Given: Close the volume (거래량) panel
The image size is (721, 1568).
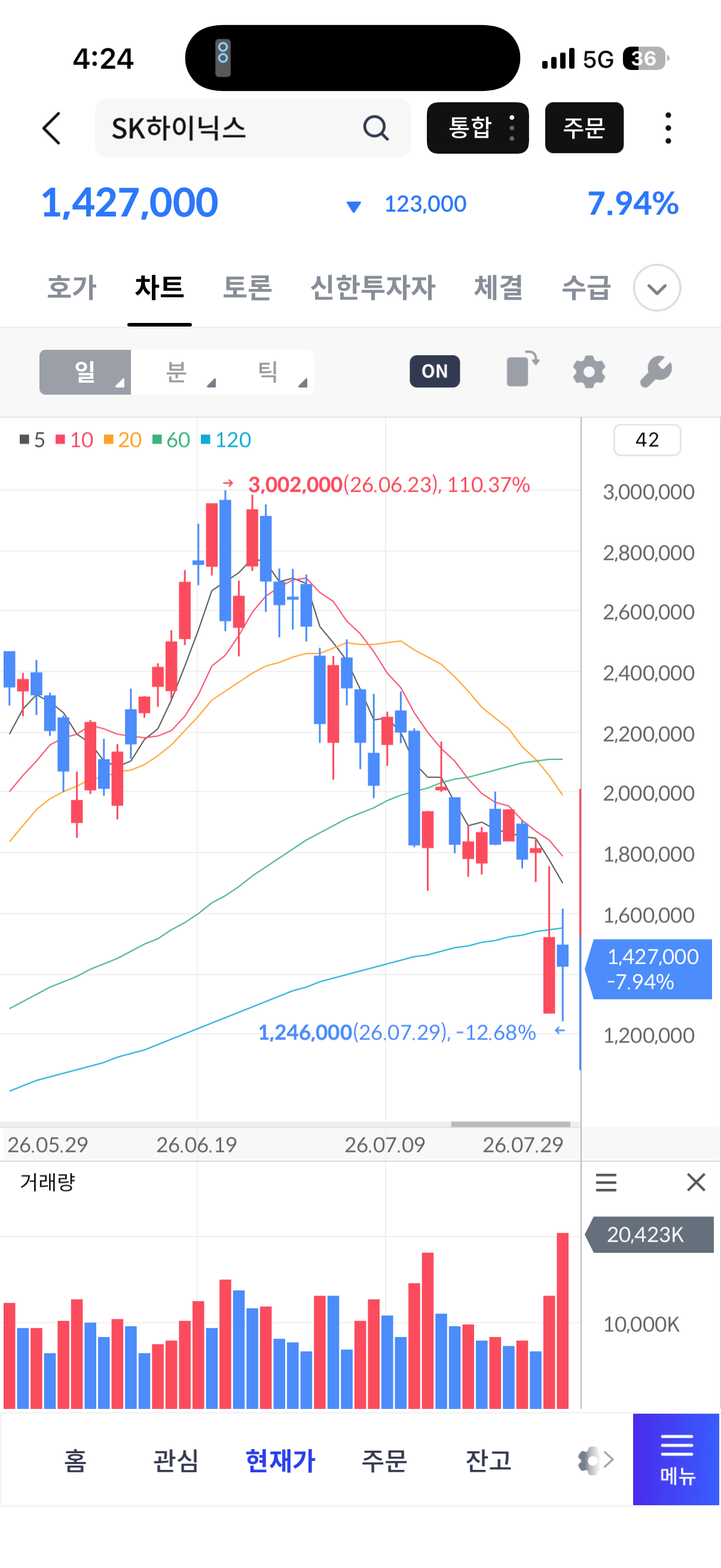Looking at the screenshot, I should [x=695, y=1182].
